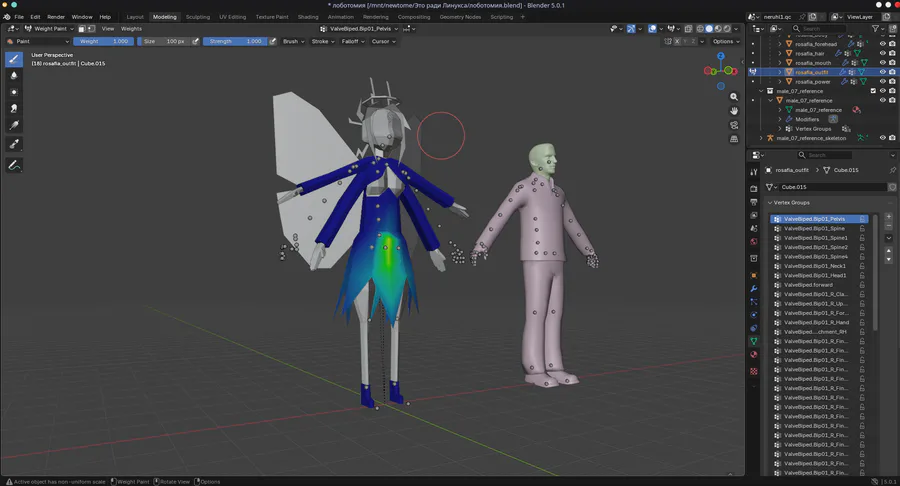Viewport: 900px width, 486px height.
Task: Select the Smear brush tool
Action: 14,108
